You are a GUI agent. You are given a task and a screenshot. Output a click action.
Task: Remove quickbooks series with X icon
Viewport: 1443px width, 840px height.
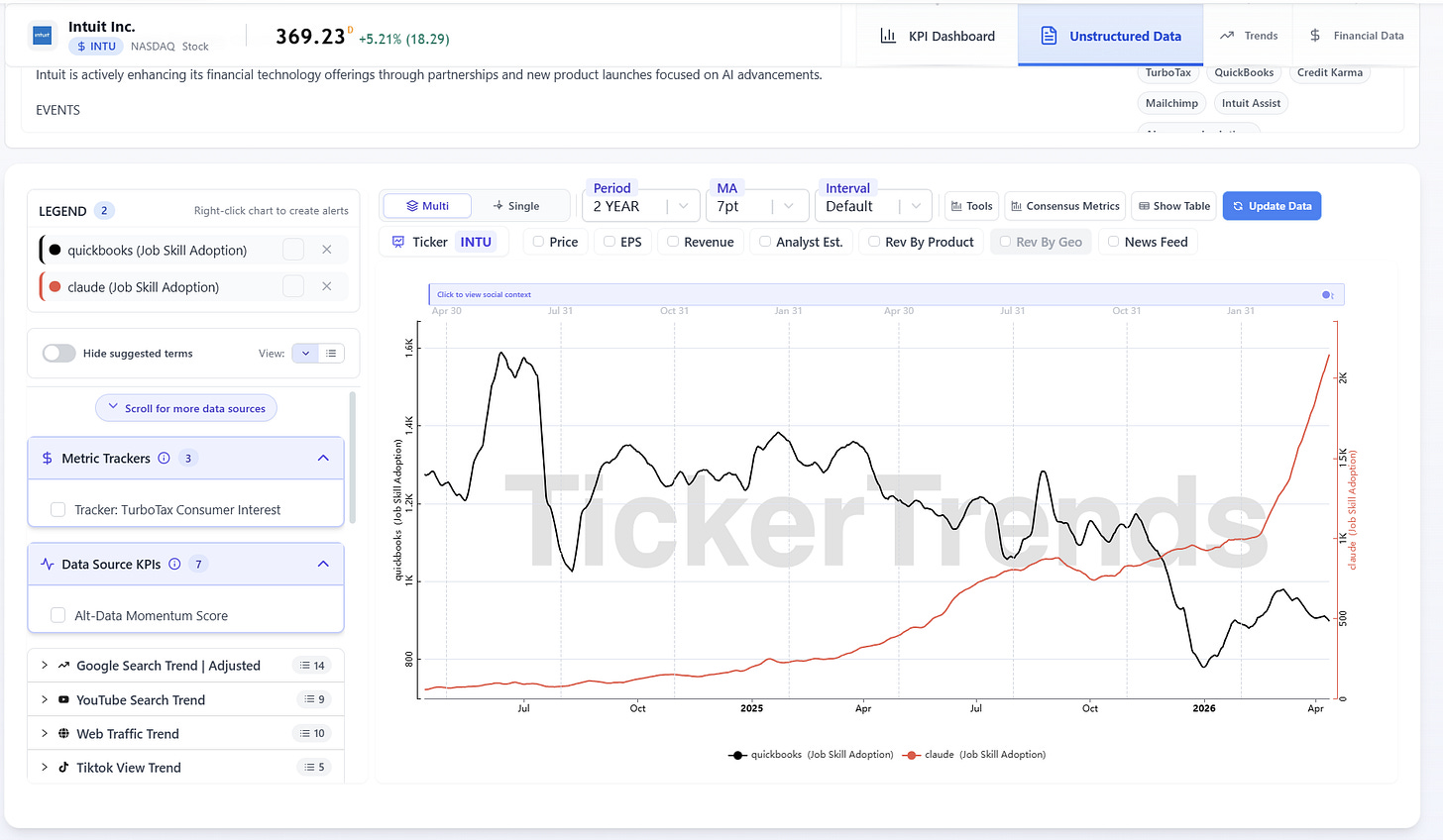[327, 250]
